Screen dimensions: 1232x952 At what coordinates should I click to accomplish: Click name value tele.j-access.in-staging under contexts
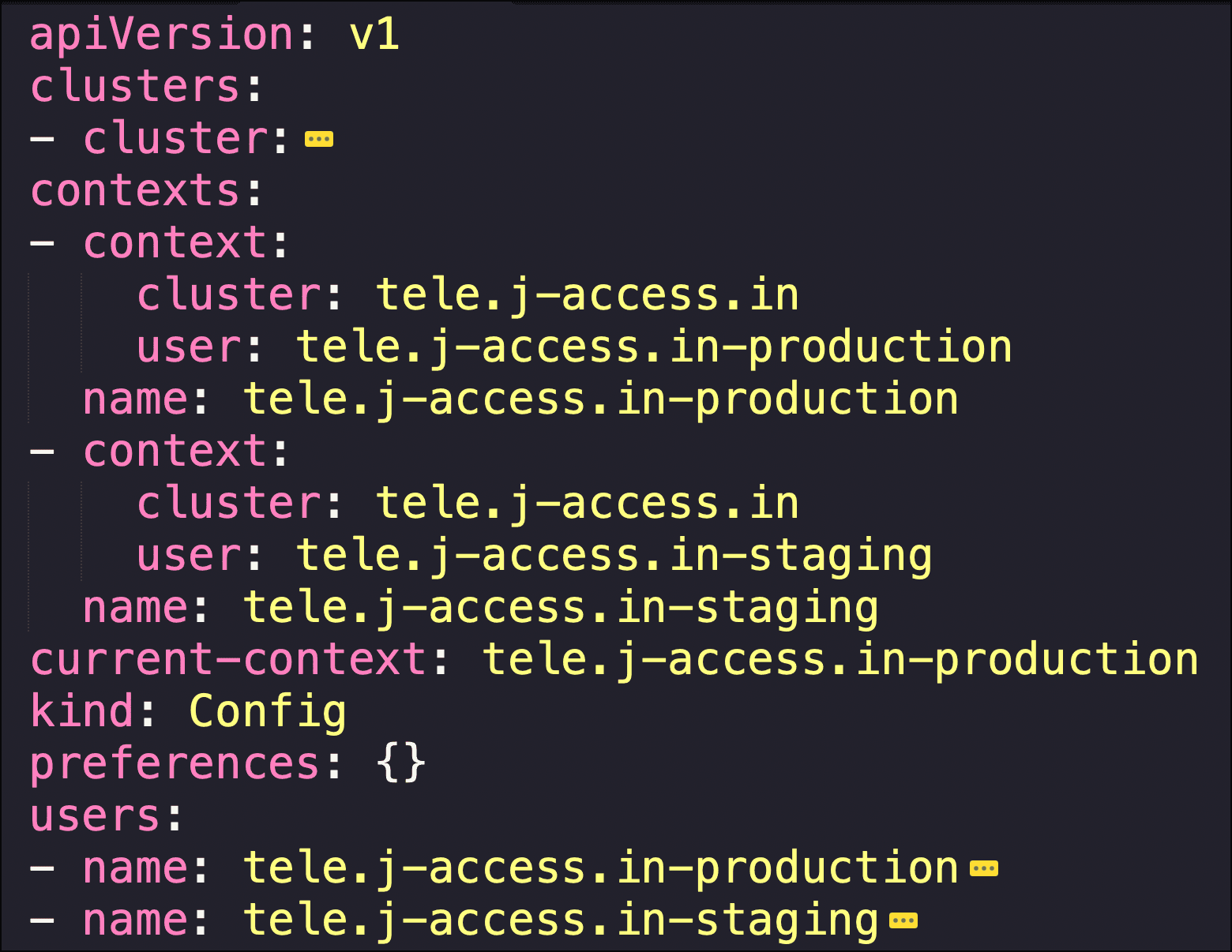[x=560, y=608]
